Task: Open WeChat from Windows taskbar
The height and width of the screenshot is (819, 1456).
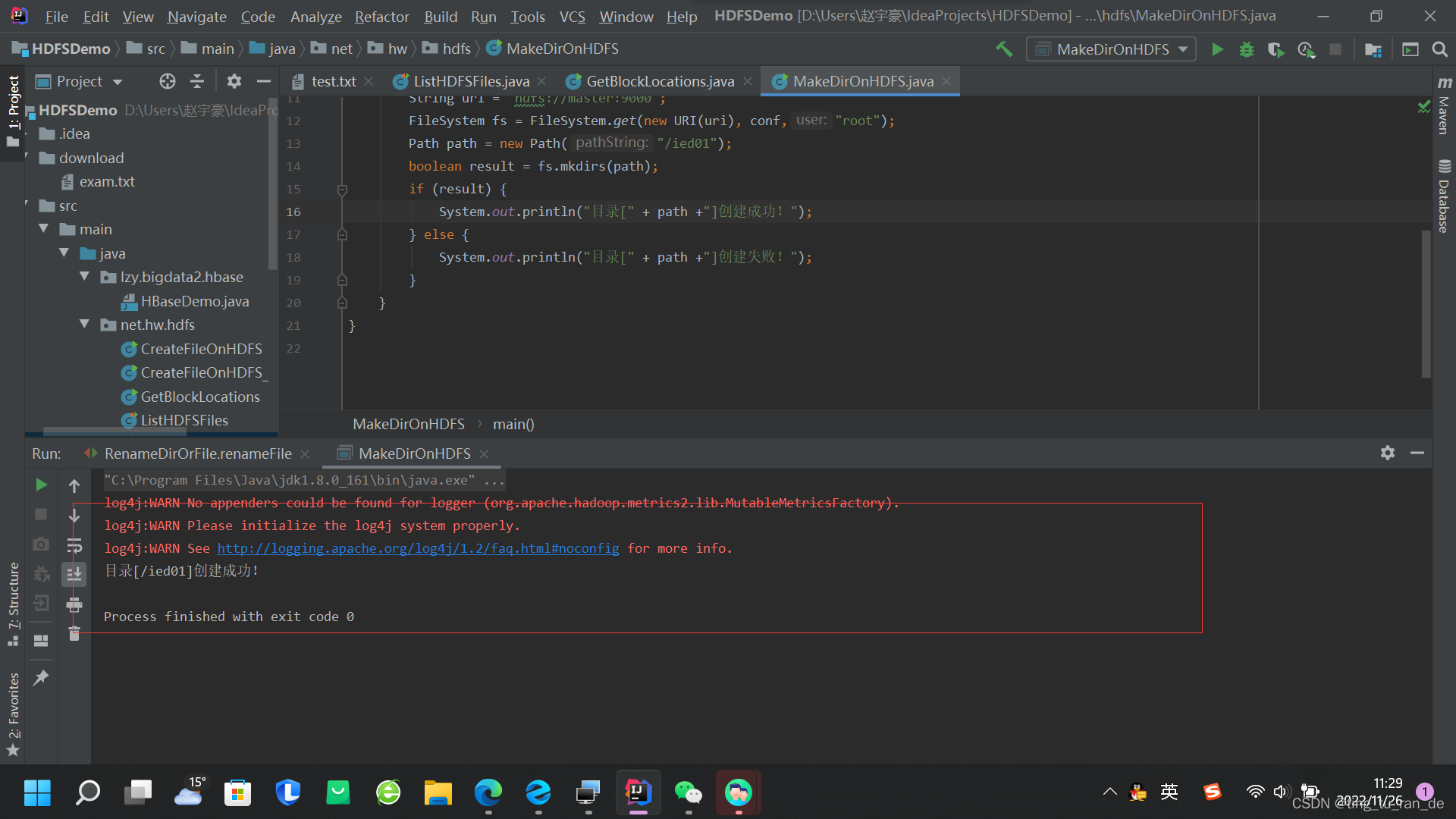Action: [688, 792]
